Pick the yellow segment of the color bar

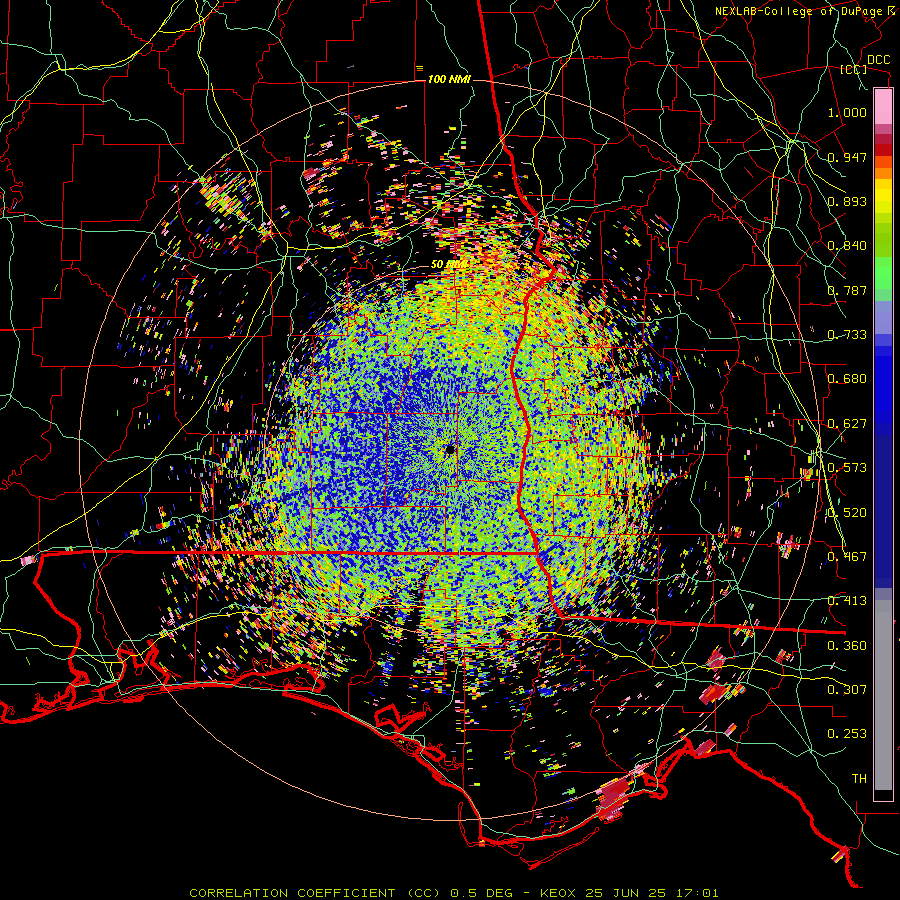pos(883,196)
